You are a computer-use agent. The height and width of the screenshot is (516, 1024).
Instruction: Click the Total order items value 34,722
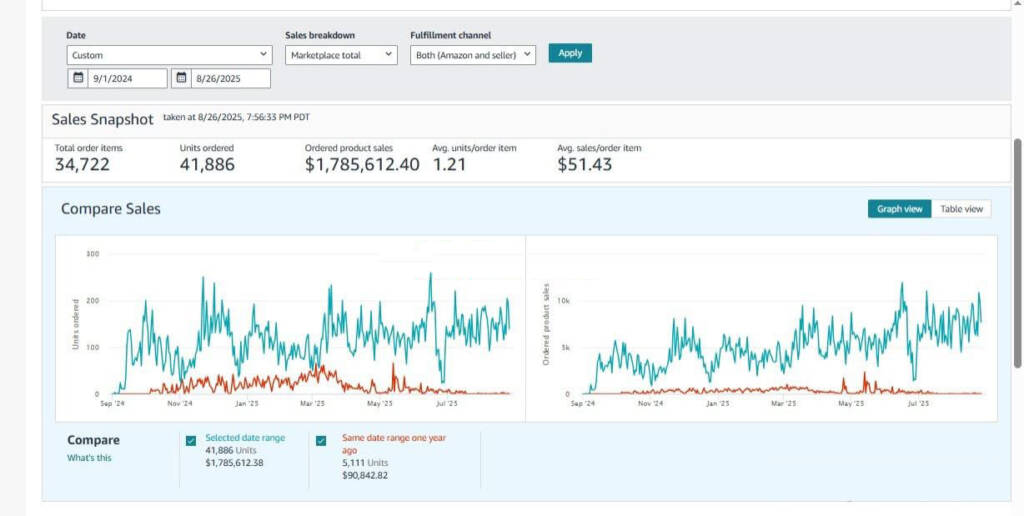(x=82, y=165)
